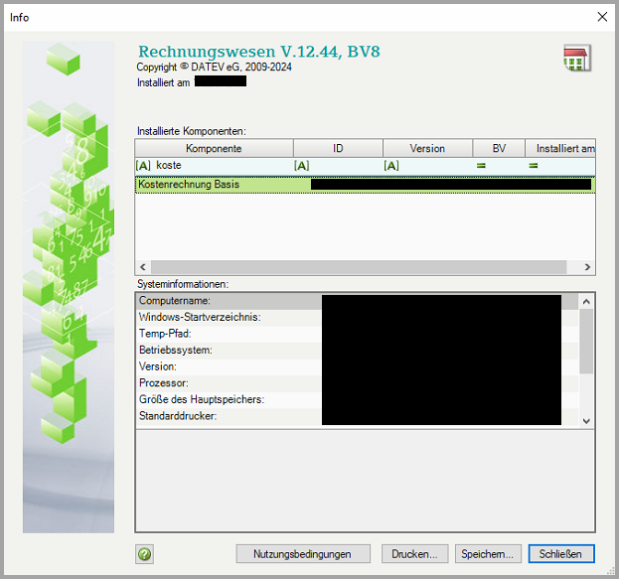Close dialog with Schließen button
Image resolution: width=619 pixels, height=579 pixels.
point(561,554)
